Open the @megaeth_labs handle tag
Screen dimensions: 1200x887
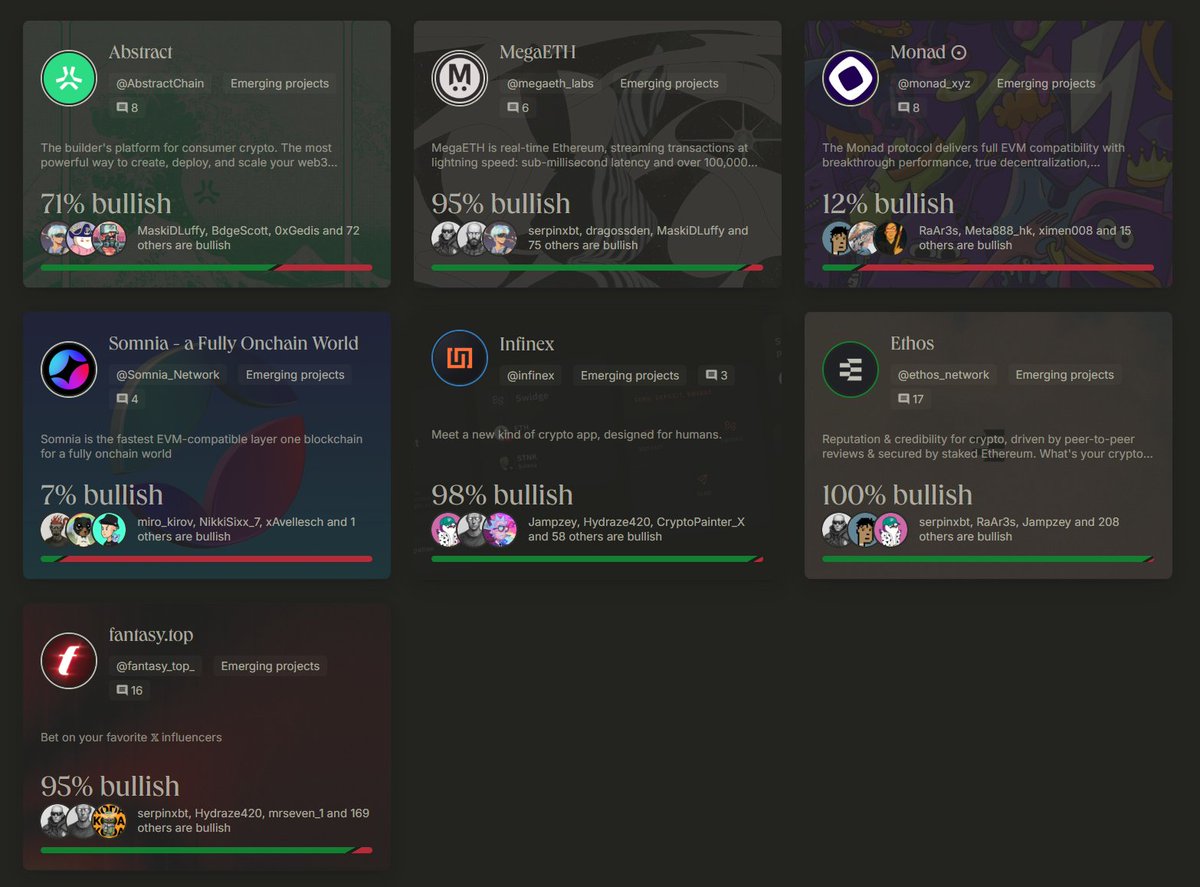550,83
